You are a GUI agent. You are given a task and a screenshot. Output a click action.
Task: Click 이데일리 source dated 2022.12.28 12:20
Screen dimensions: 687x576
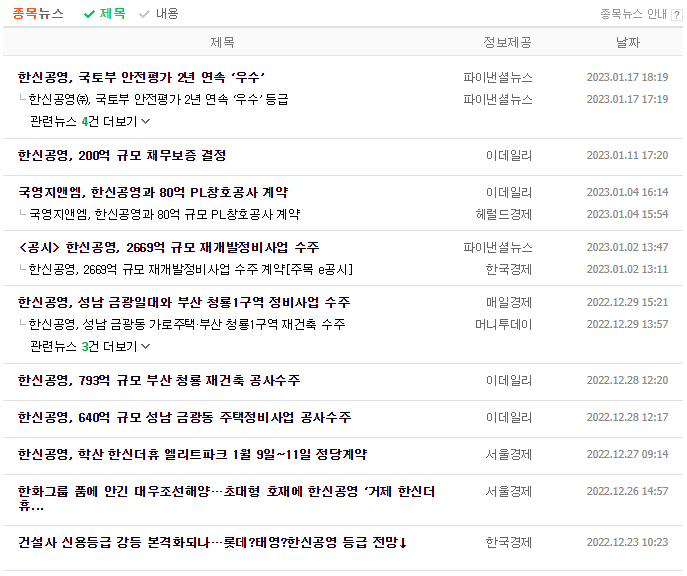pyautogui.click(x=509, y=380)
